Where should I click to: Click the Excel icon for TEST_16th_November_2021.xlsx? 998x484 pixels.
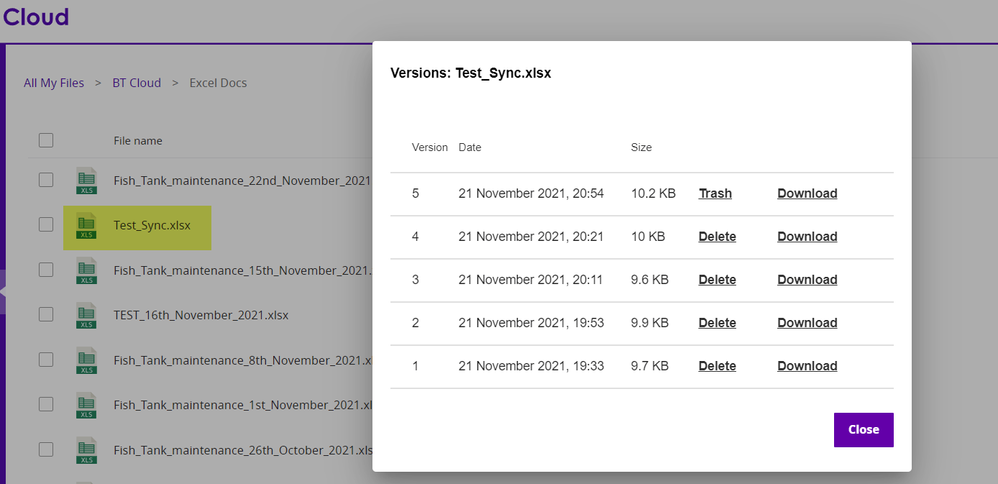(87, 315)
